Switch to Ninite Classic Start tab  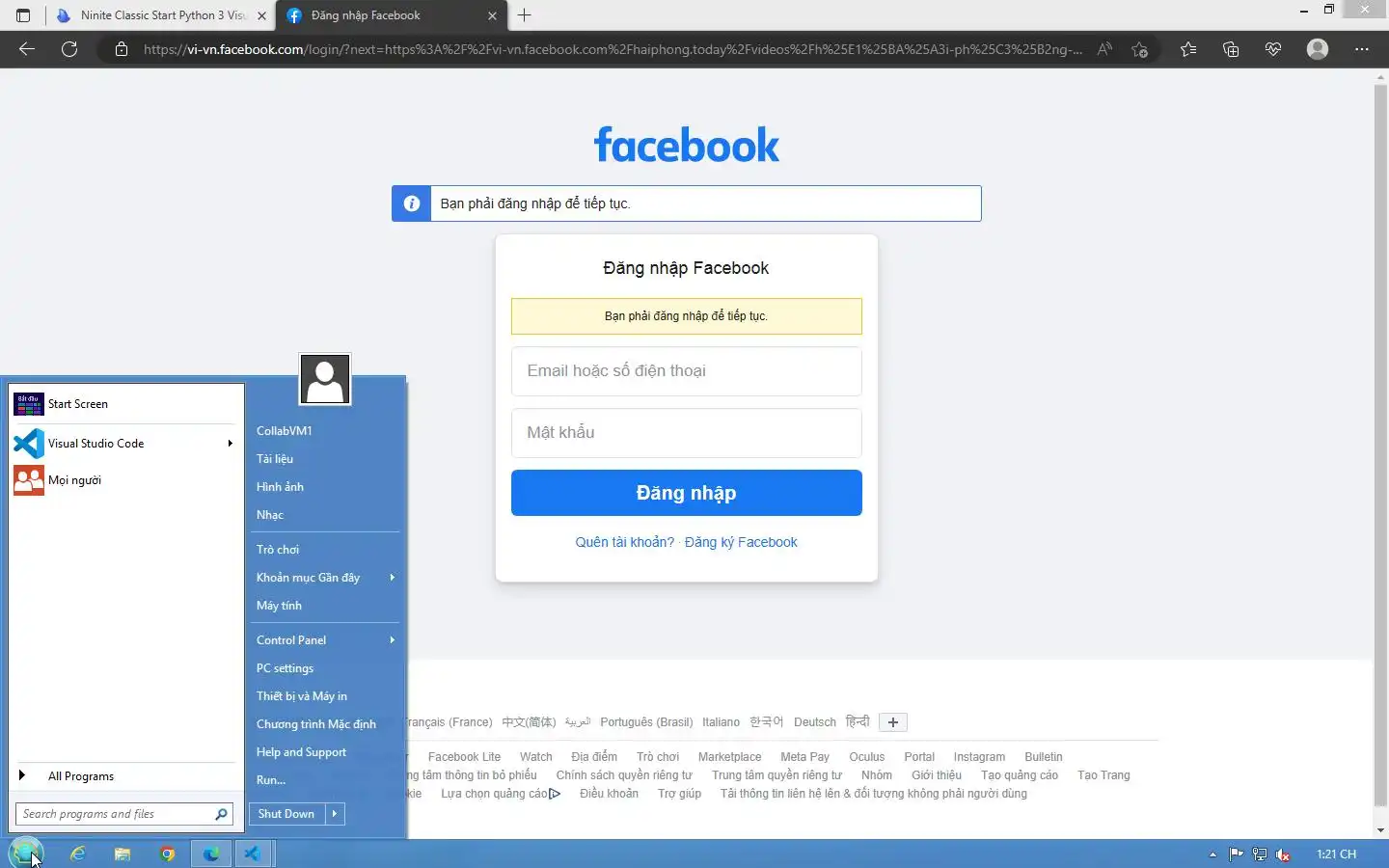click(x=162, y=15)
